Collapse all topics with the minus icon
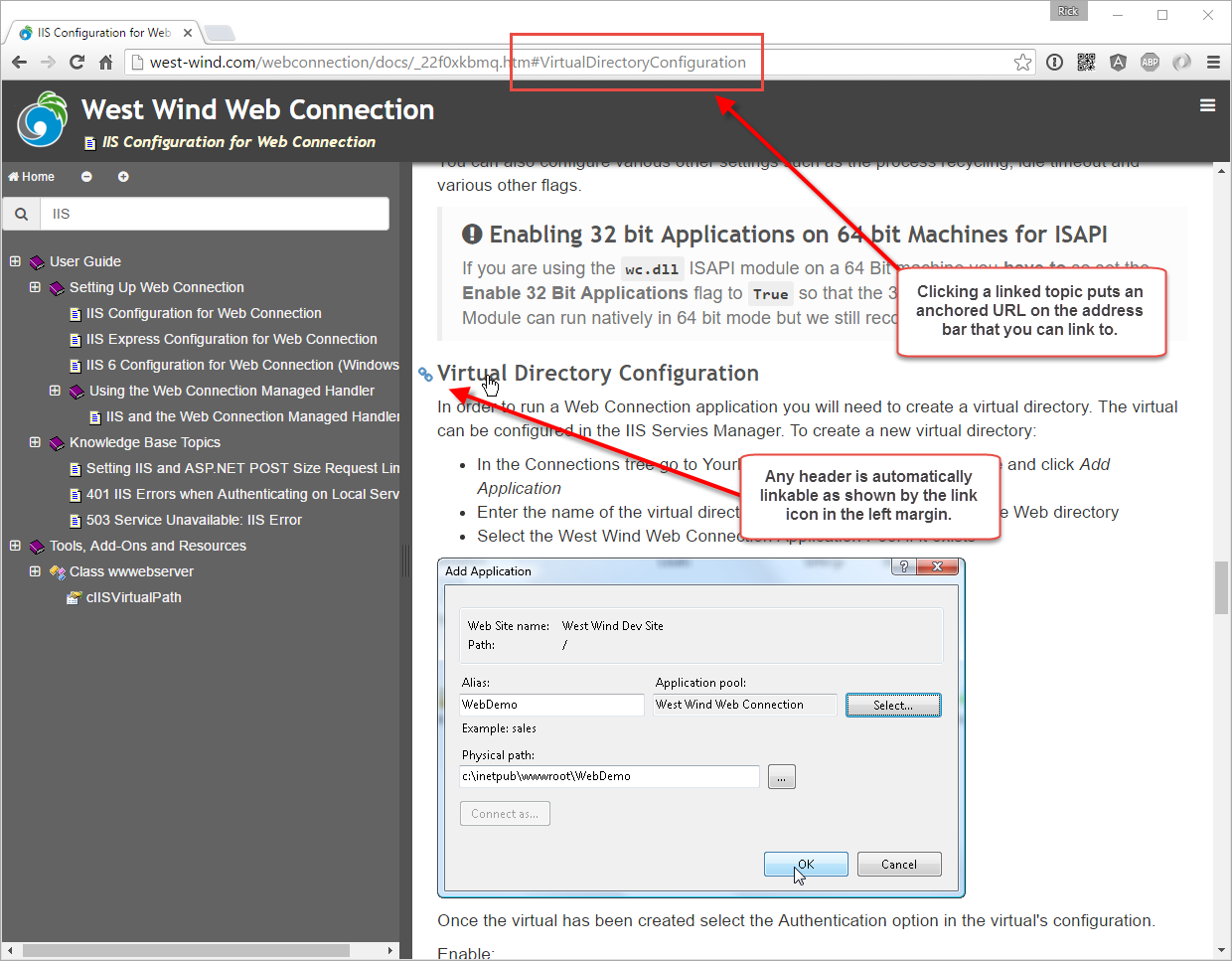 tap(86, 177)
